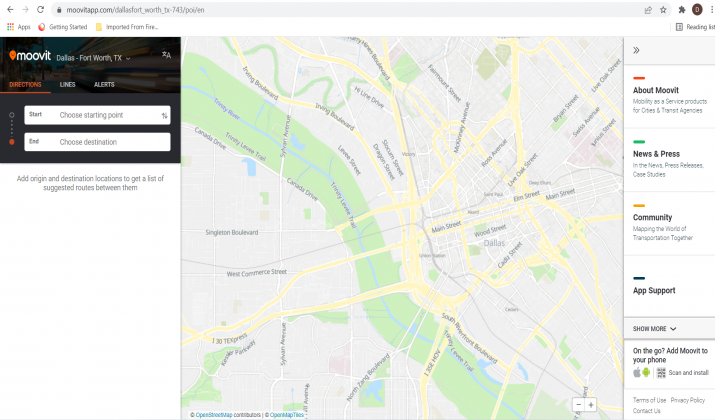Switch to the ALERTS tab

pos(104,84)
